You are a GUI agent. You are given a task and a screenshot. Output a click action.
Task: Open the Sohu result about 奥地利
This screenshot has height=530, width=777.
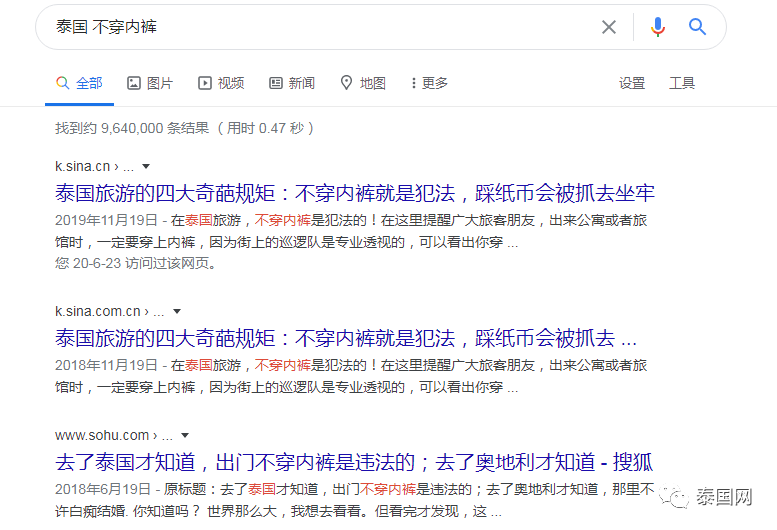pos(353,462)
